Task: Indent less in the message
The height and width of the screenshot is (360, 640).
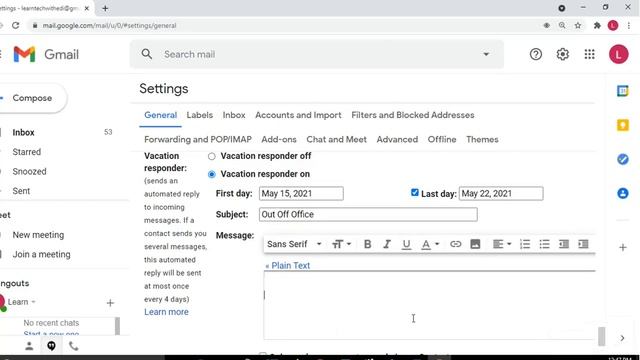Action: (x=564, y=244)
